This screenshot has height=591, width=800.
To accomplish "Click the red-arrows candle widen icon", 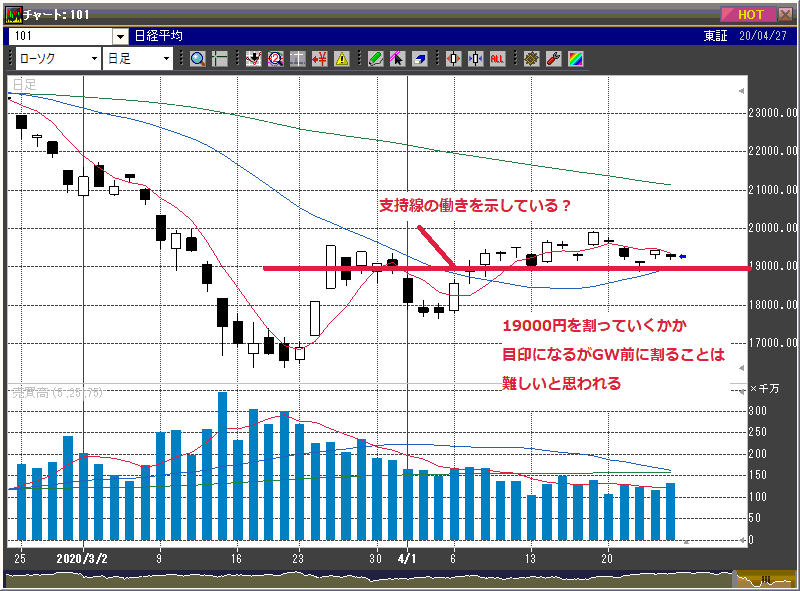I will pos(454,59).
